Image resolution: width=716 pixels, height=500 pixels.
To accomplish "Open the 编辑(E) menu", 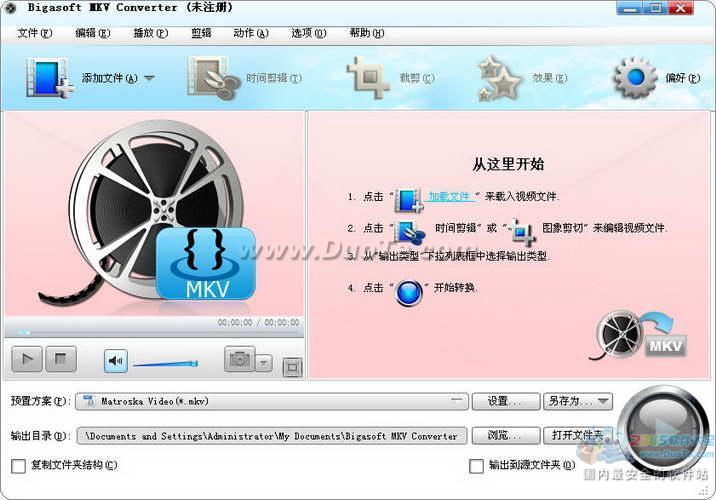I will click(93, 33).
